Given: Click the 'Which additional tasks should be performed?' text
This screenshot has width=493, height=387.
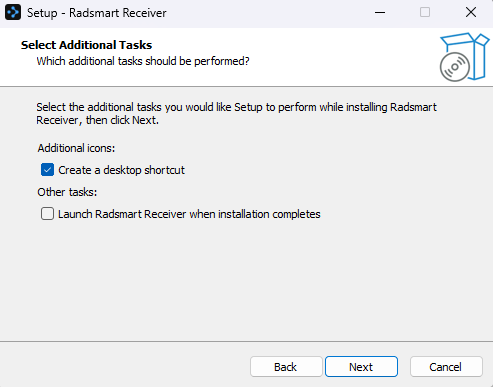Looking at the screenshot, I should pos(143,61).
